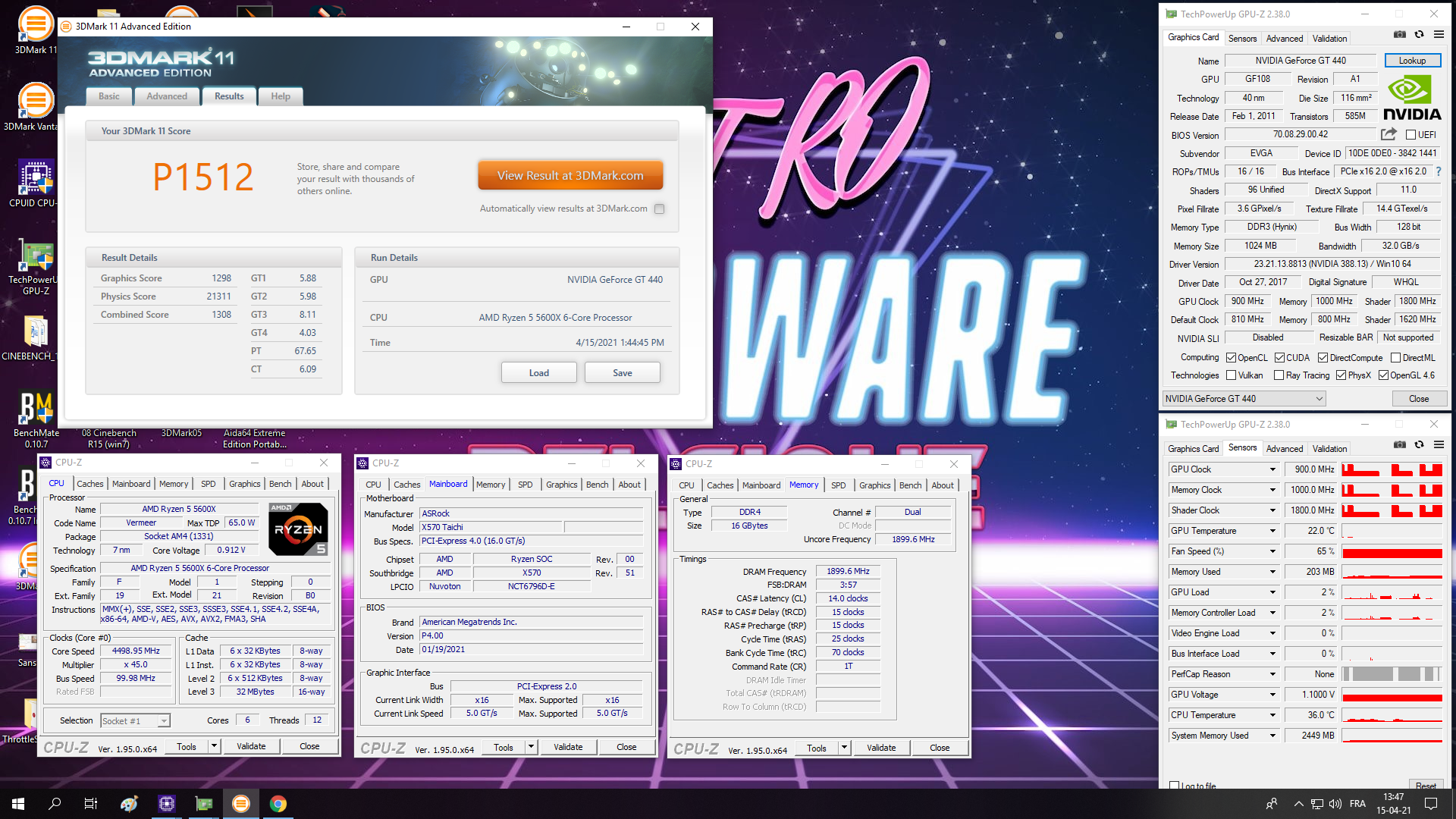Click Fan Speed red graph bar

pyautogui.click(x=1392, y=552)
